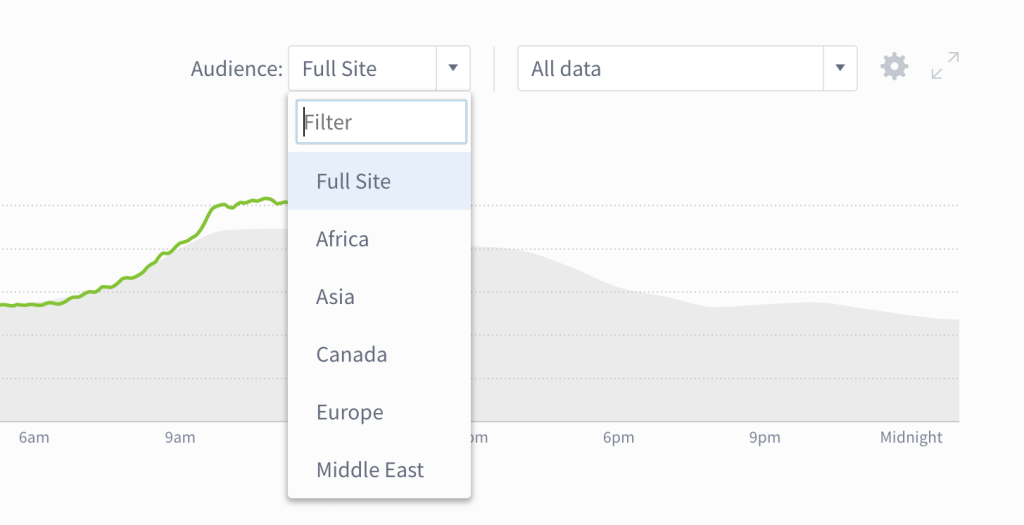Open the gear settings icon
Screen dimensions: 1024x525
[x=894, y=67]
